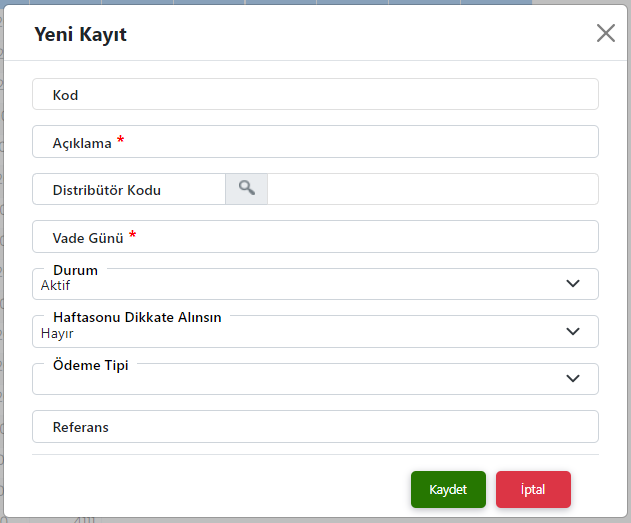Click the chevron in the Haftasonu Dikkate Alınsın field

click(573, 332)
